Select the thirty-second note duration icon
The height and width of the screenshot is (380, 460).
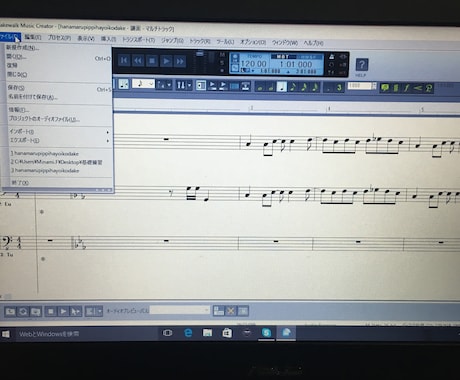(x=315, y=87)
